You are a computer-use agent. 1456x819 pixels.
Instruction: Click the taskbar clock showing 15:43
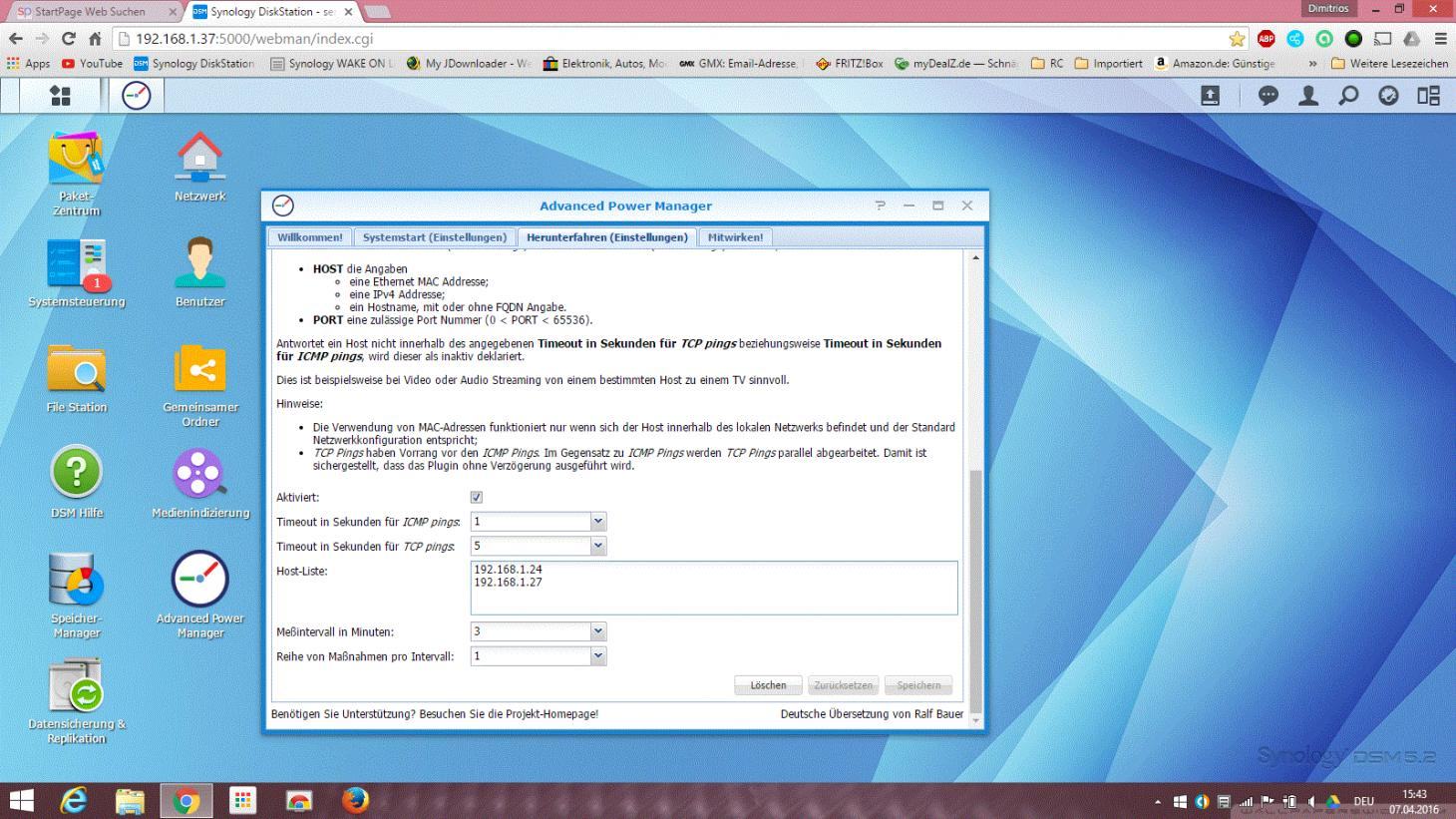point(1414,802)
